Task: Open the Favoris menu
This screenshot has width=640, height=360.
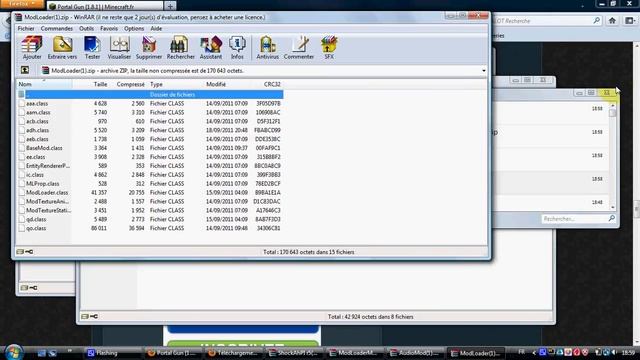Action: point(109,29)
